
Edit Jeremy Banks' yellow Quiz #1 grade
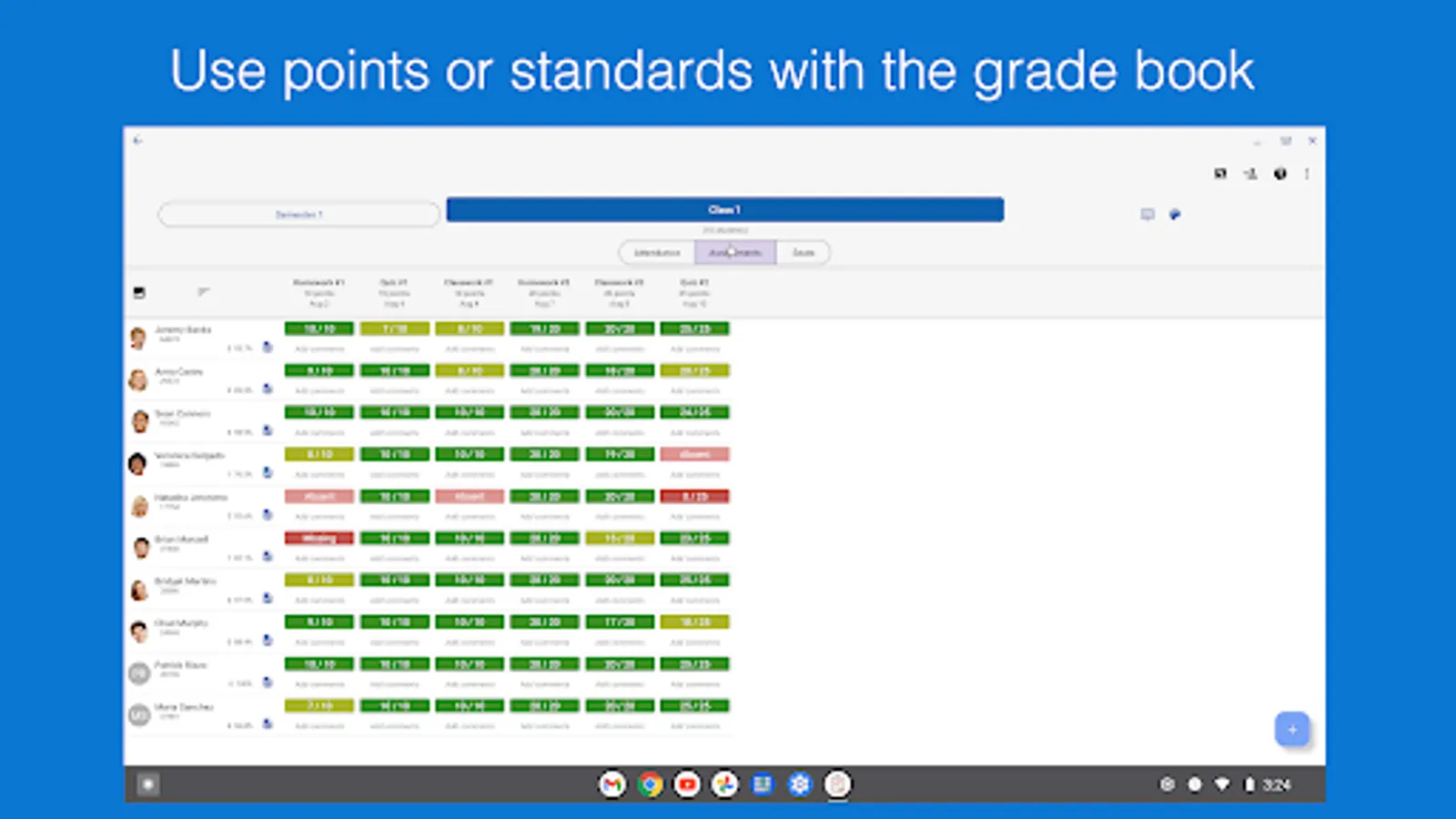[x=395, y=329]
